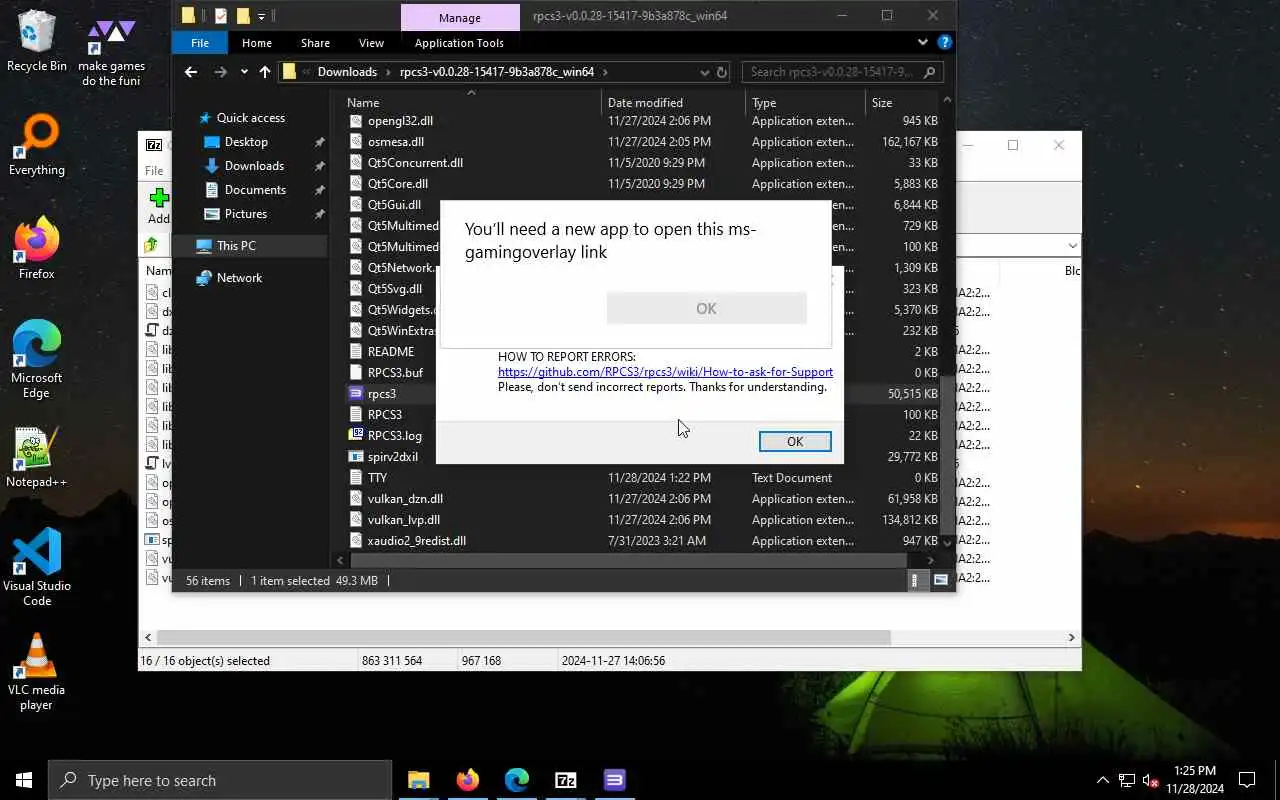The image size is (1280, 800).
Task: Select the Manage contextual tab
Action: [x=460, y=17]
